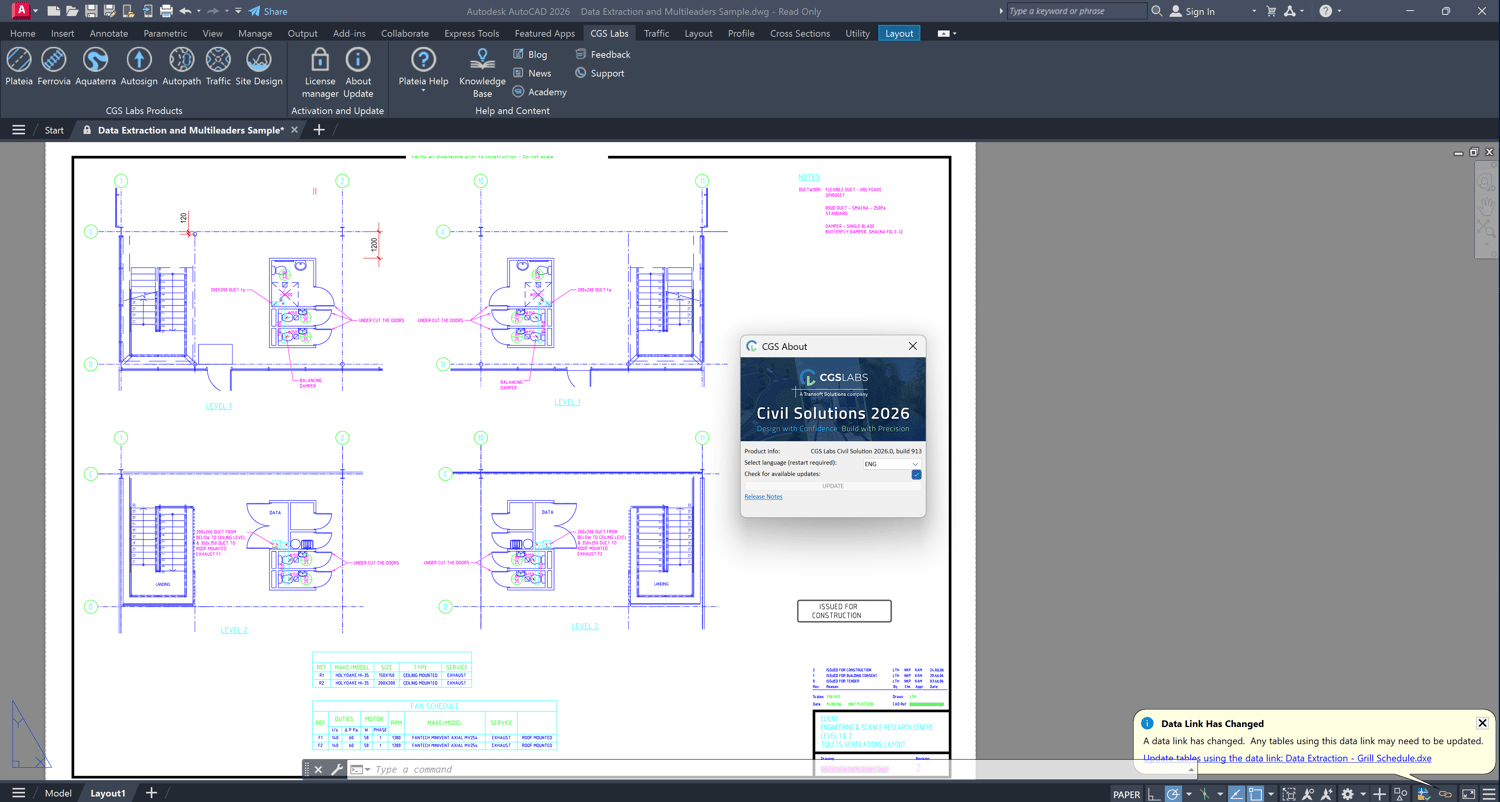The image size is (1500, 802).
Task: Click the Plot printer icon
Action: pyautogui.click(x=166, y=11)
